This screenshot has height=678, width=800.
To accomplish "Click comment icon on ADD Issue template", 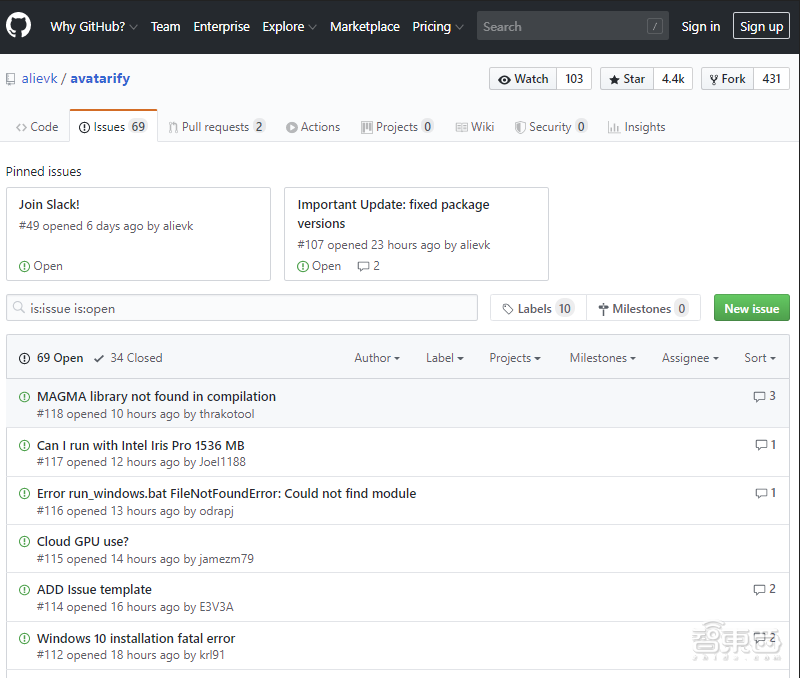I will (x=759, y=590).
